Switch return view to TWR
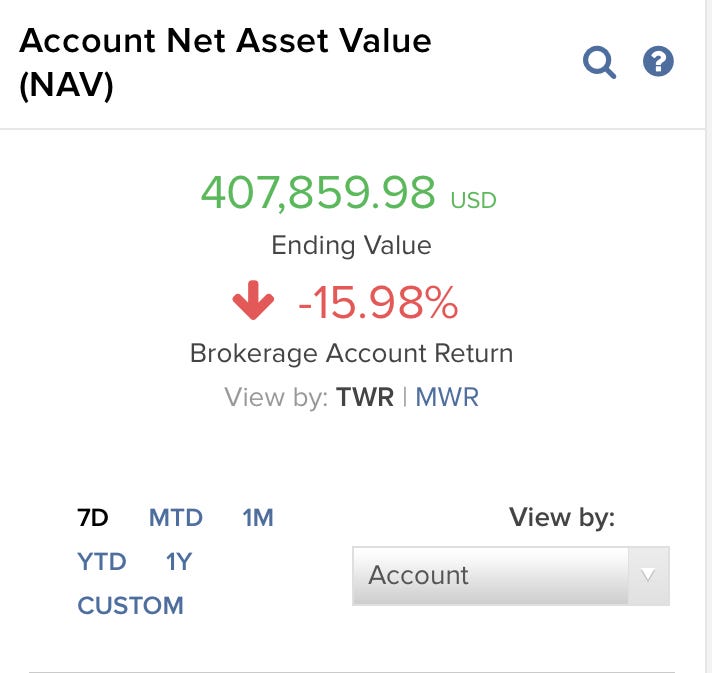Screen dimensions: 712x673 point(365,397)
